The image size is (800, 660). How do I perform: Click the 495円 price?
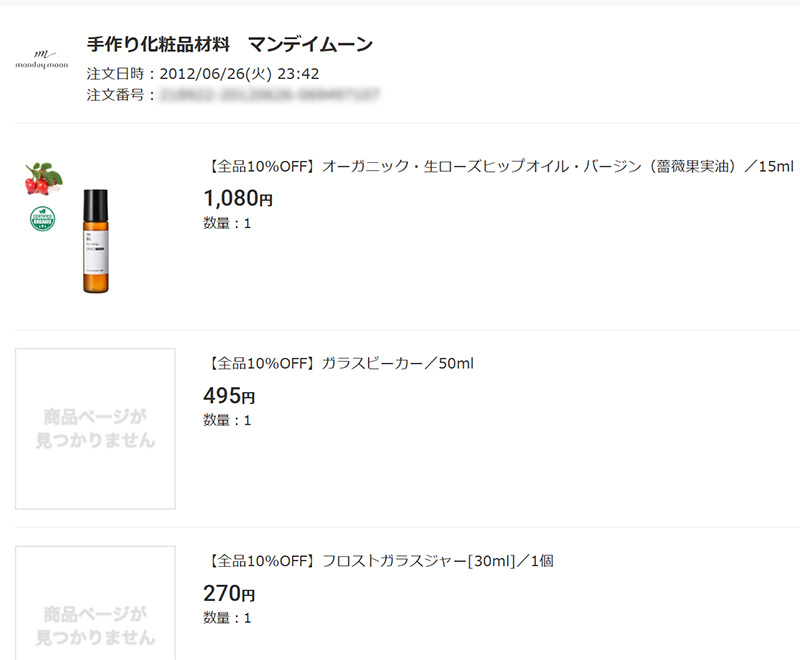click(x=228, y=395)
